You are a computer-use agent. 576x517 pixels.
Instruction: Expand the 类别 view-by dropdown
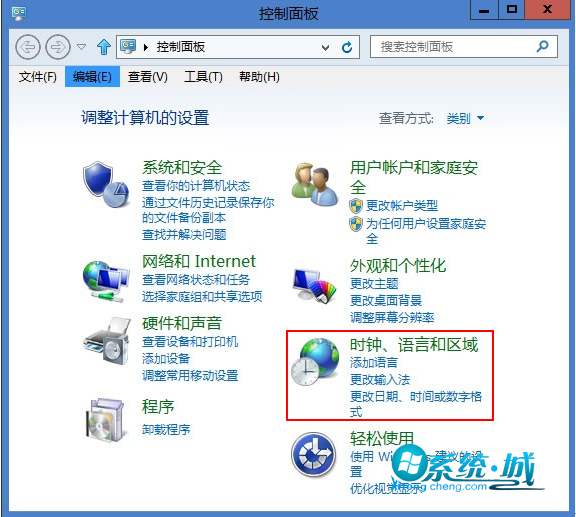pos(465,118)
